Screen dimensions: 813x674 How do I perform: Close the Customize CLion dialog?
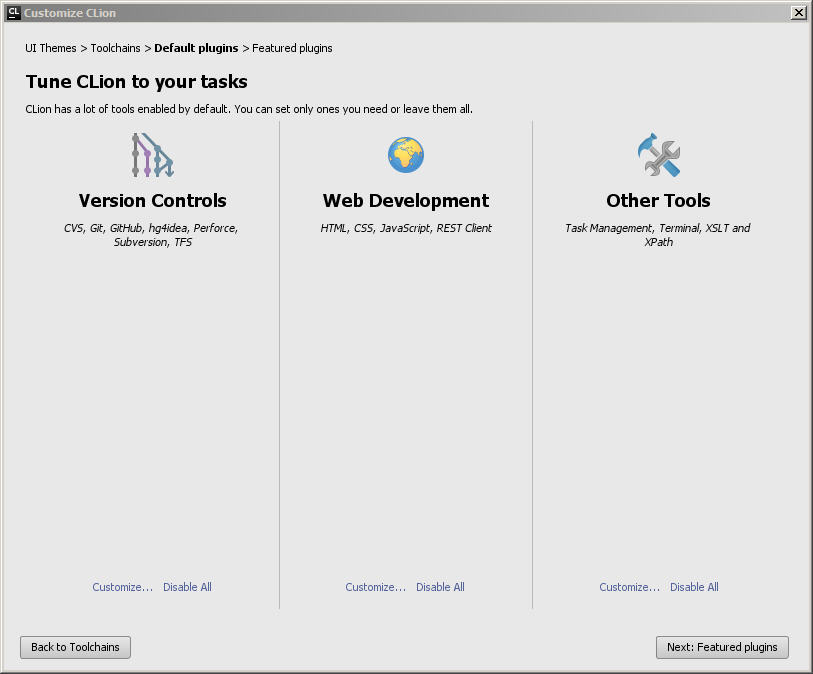click(x=798, y=12)
